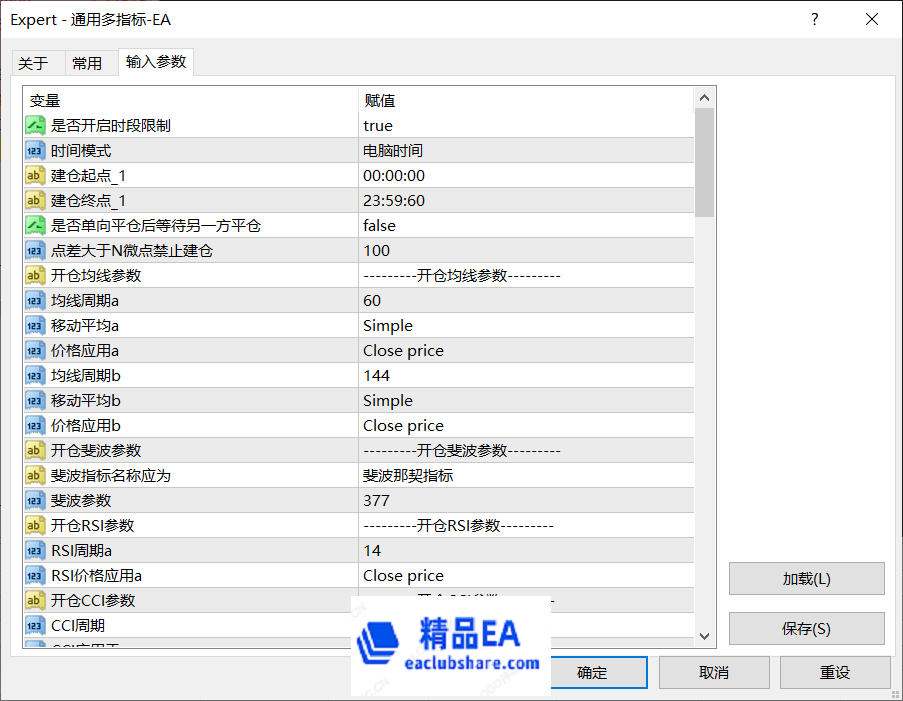This screenshot has height=701, width=903.
Task: Click the parameter list vertical scrollbar thumb
Action: tap(704, 162)
